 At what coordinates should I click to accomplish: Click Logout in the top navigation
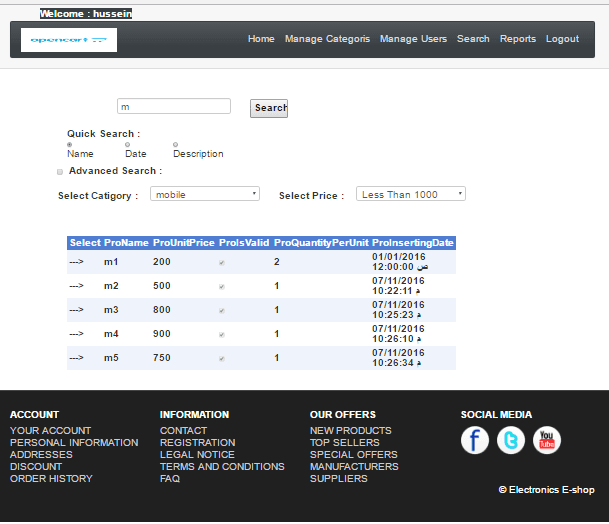click(x=562, y=39)
